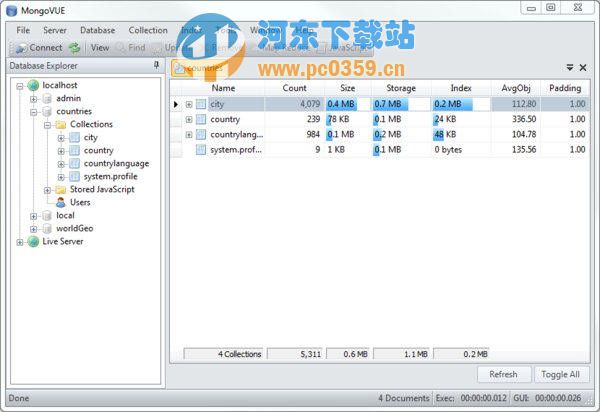
Task: Expand the worldGeo database node
Action: coord(34,229)
